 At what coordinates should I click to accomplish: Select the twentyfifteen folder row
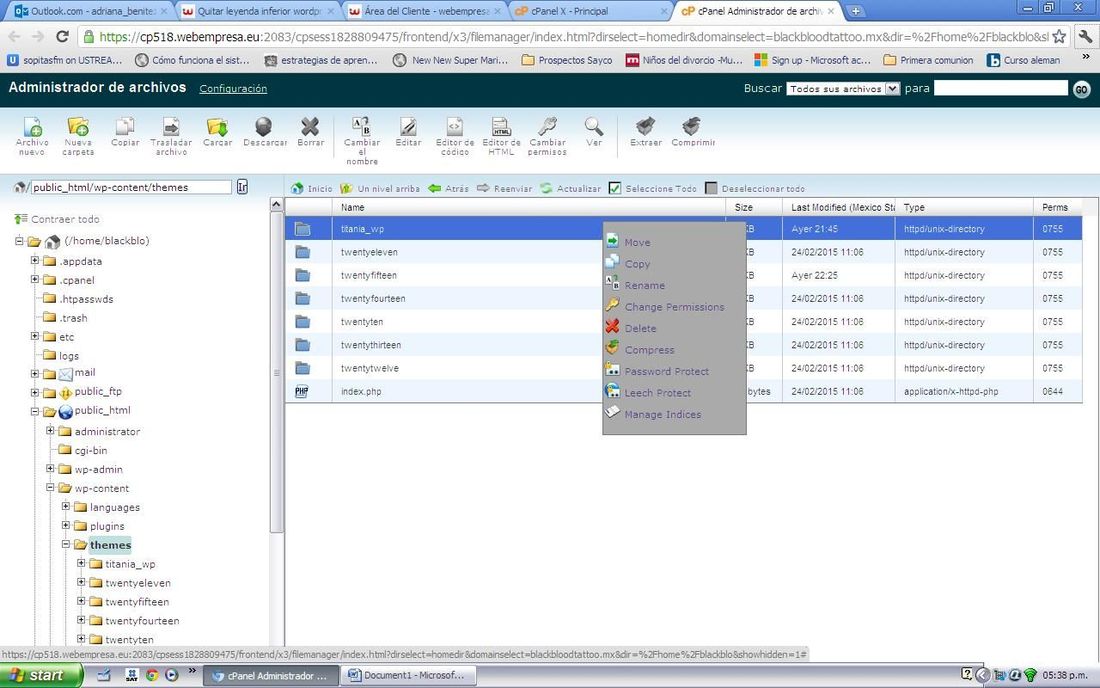pos(683,276)
